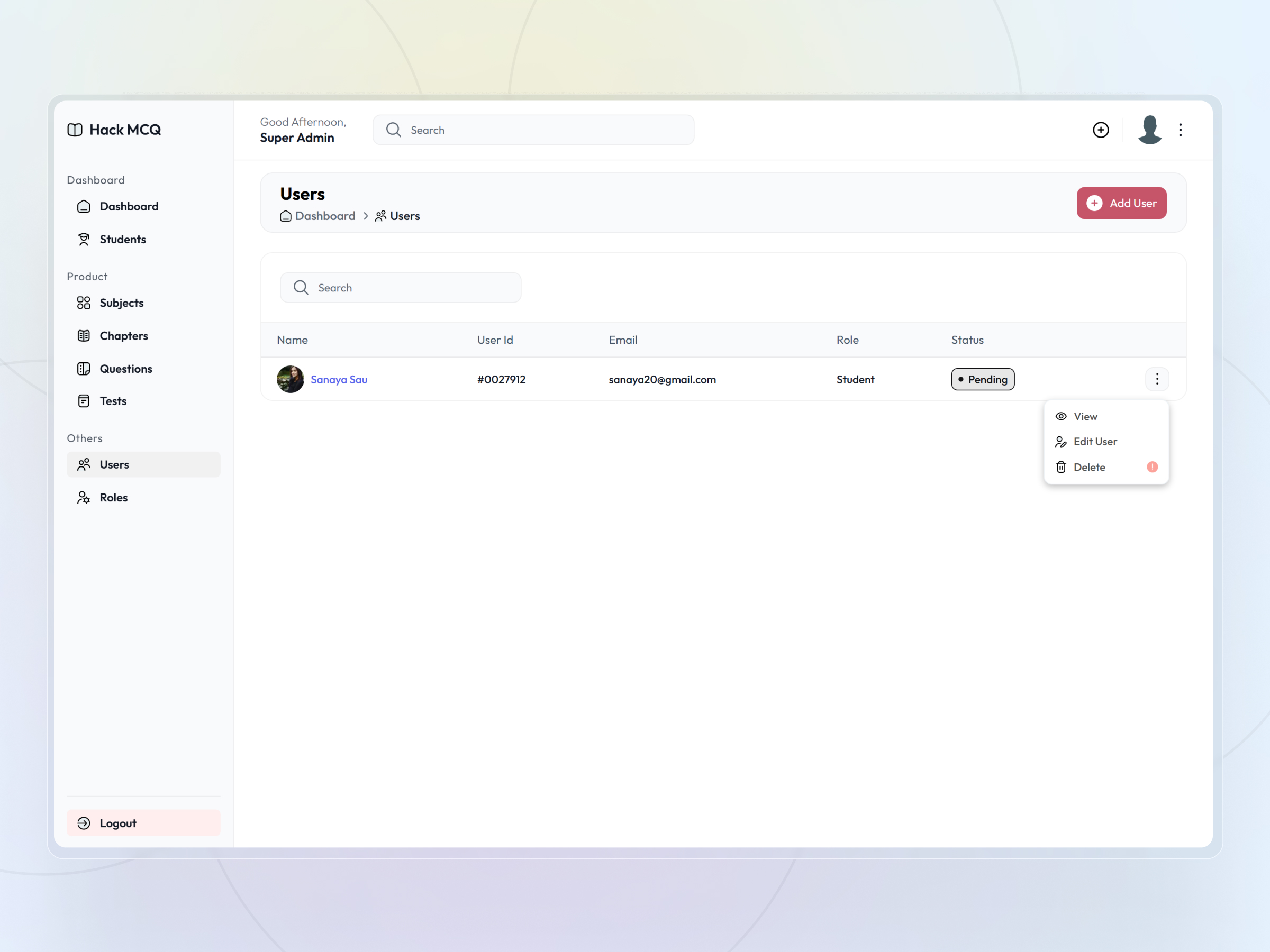1270x952 pixels.
Task: Click the Pending status badge
Action: tap(982, 379)
